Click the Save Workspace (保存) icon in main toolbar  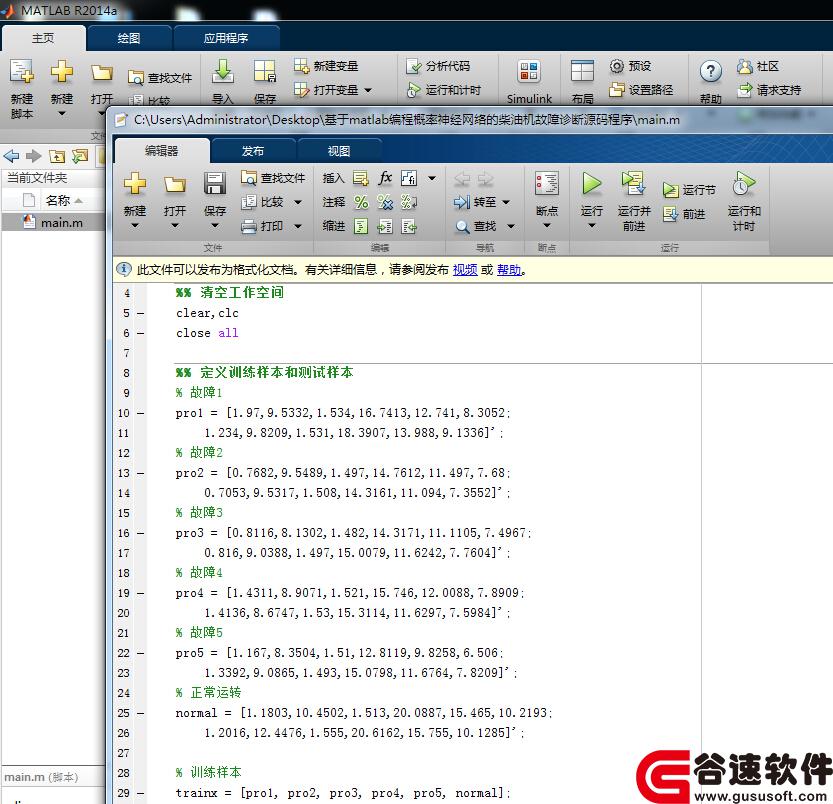[x=265, y=72]
